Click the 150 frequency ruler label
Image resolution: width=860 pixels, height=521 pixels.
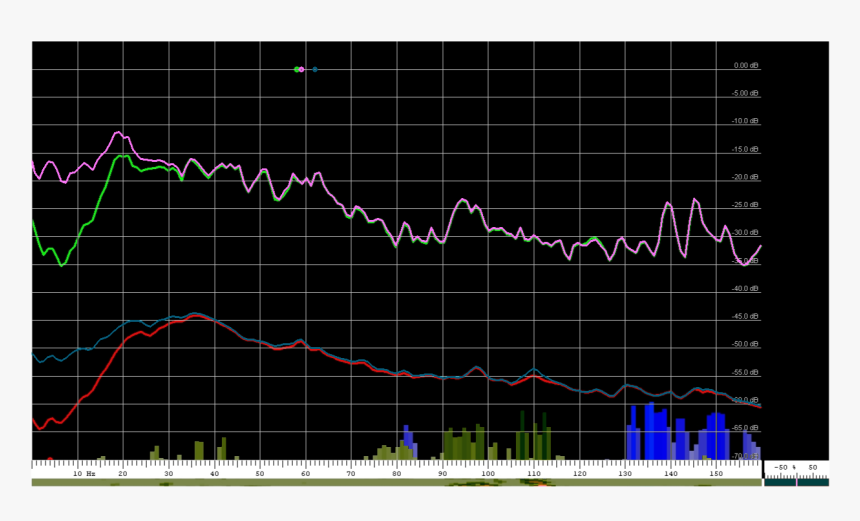(716, 473)
